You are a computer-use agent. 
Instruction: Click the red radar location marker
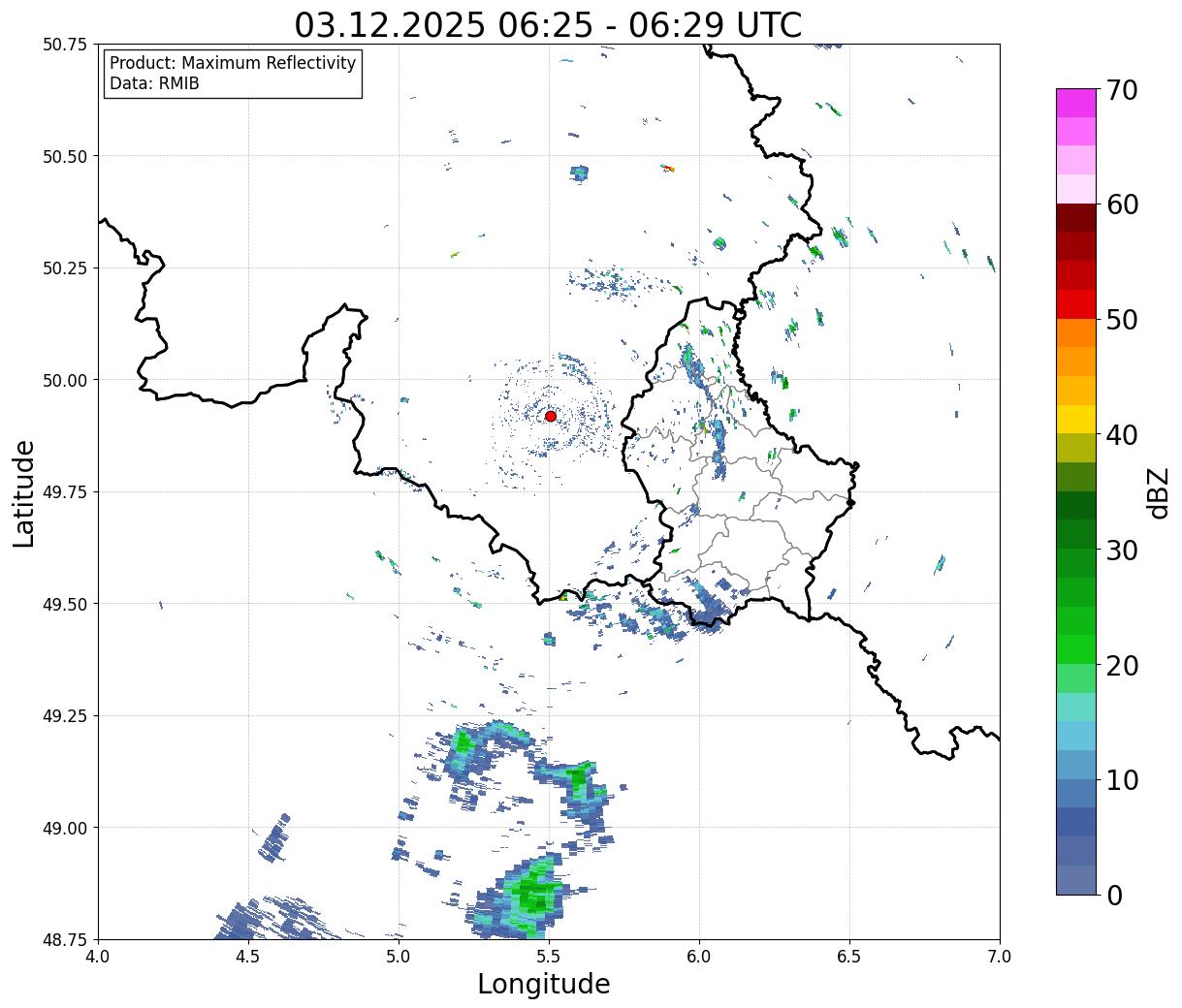pyautogui.click(x=550, y=416)
